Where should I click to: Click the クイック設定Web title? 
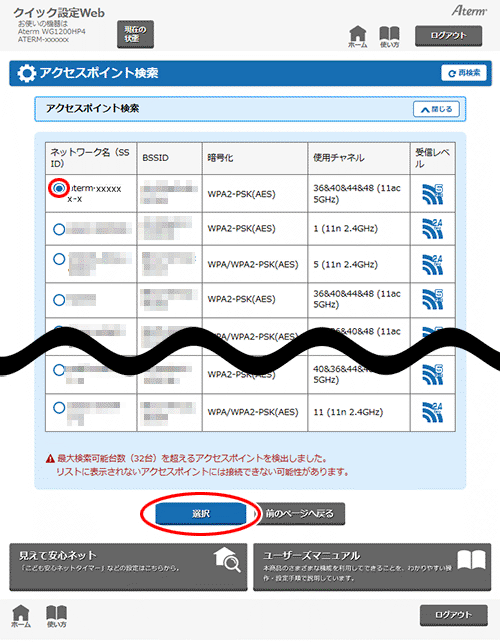(59, 13)
